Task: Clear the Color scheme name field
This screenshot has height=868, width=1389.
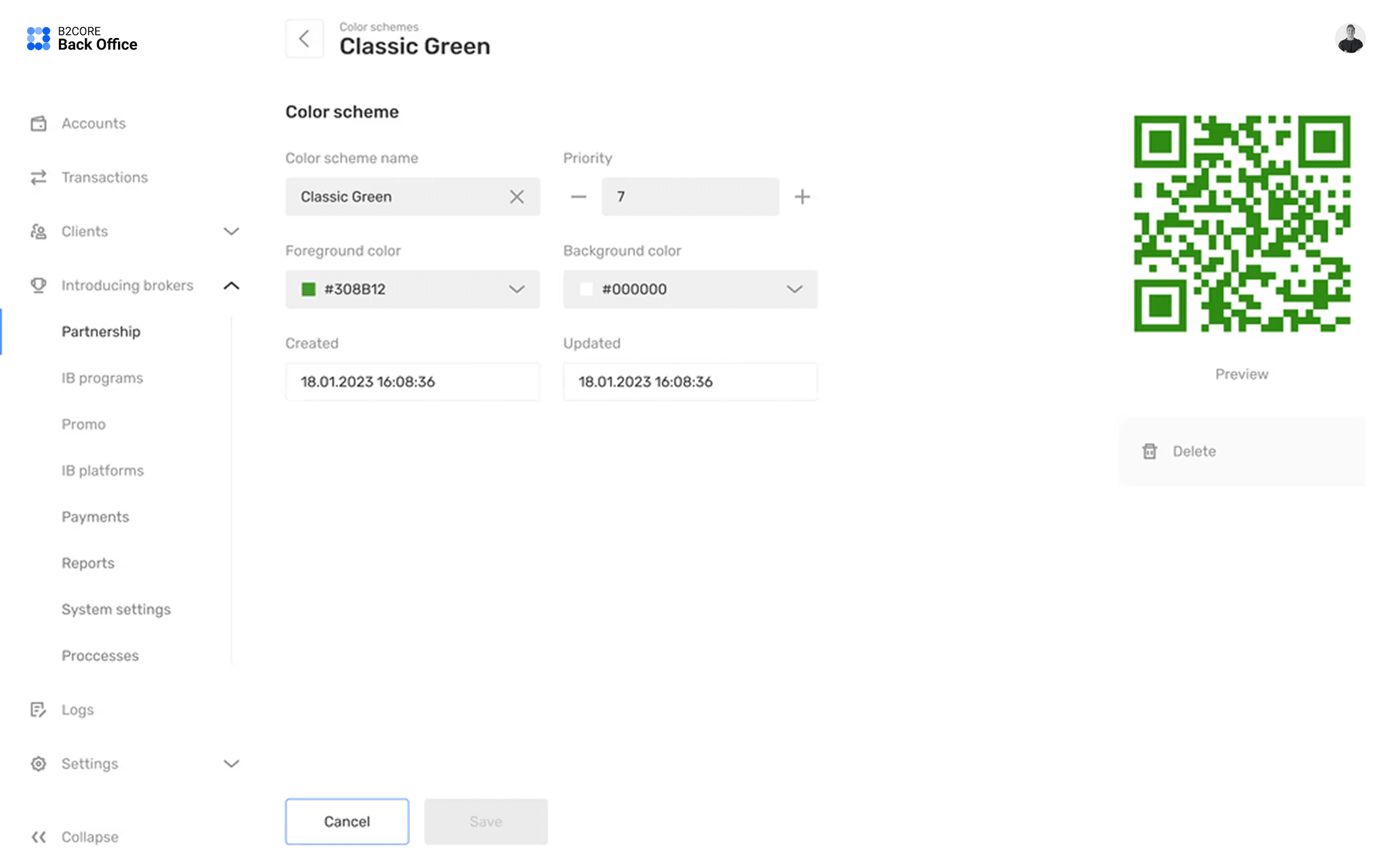Action: coord(517,197)
